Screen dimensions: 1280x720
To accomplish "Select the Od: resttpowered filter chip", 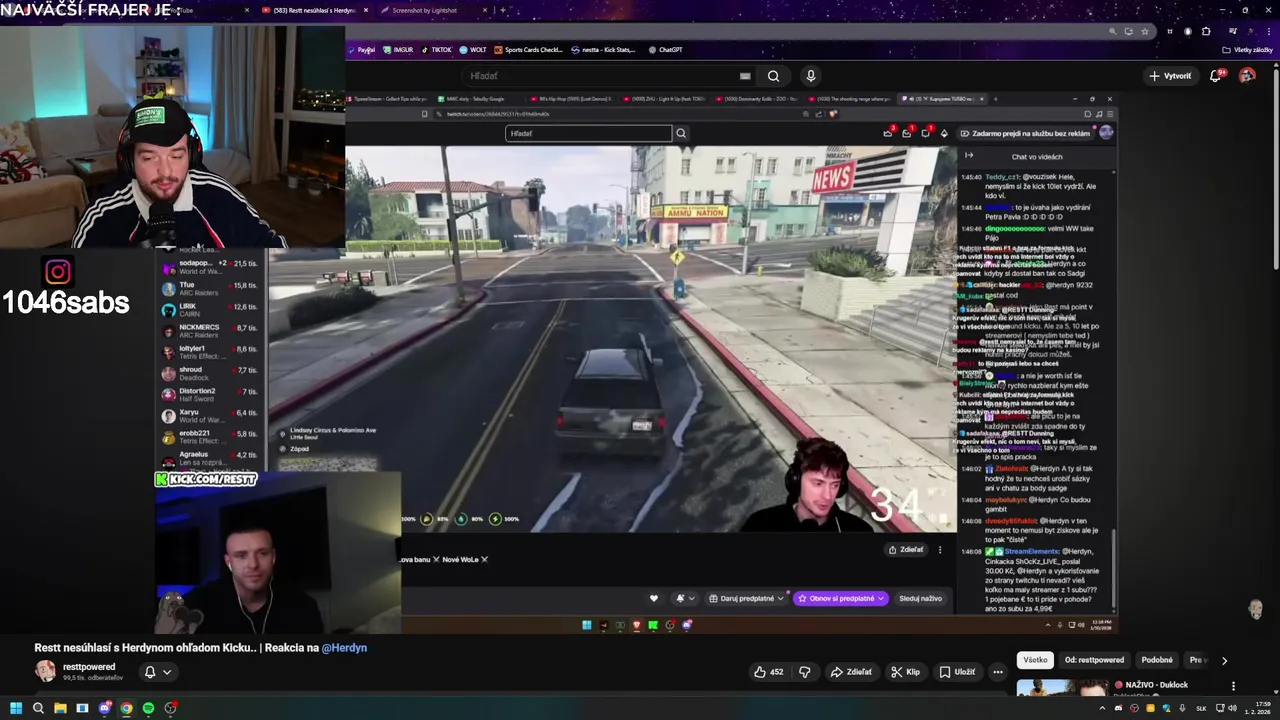I will (x=1094, y=660).
